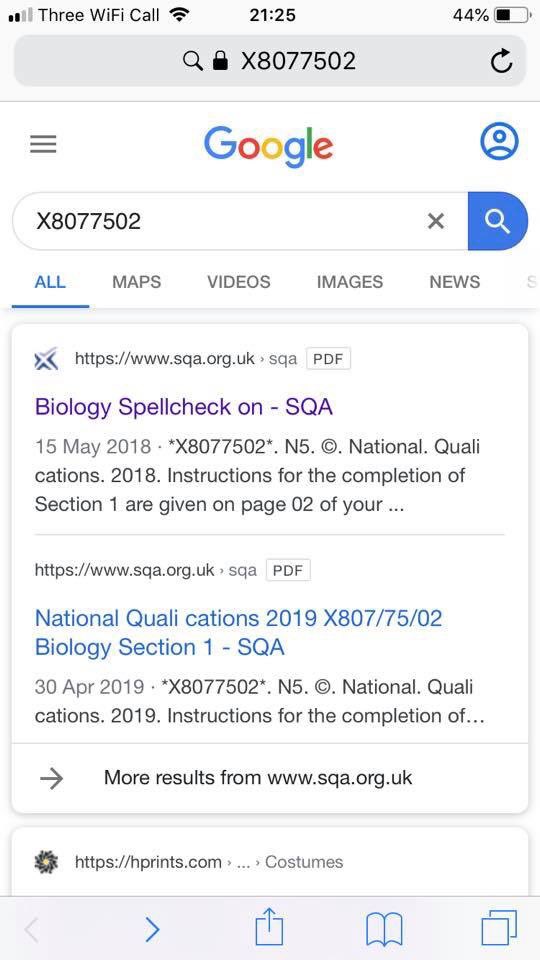Tap Safari's share icon
The height and width of the screenshot is (960, 540).
269,928
